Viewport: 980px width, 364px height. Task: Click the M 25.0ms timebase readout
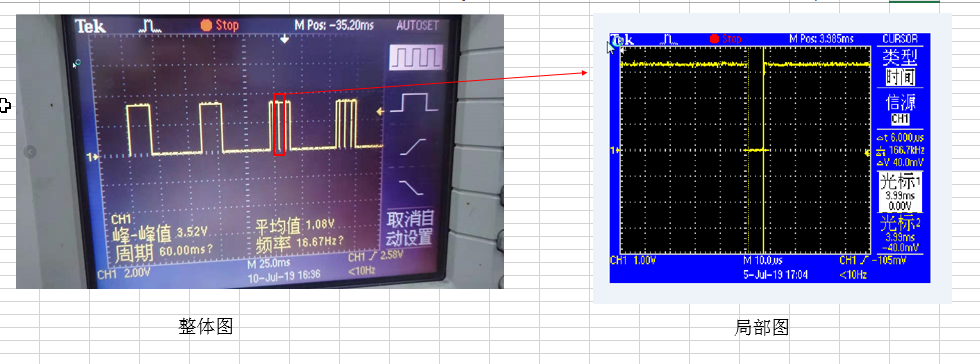[x=269, y=263]
